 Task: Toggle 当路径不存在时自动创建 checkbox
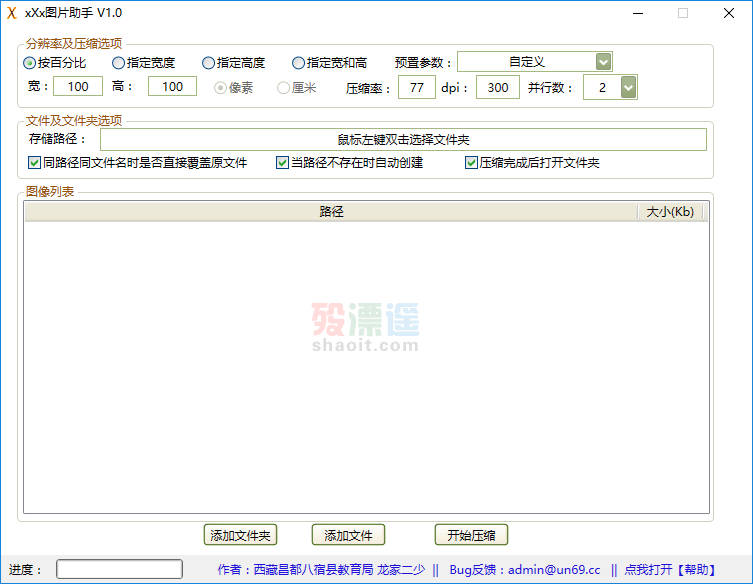[x=350, y=163]
